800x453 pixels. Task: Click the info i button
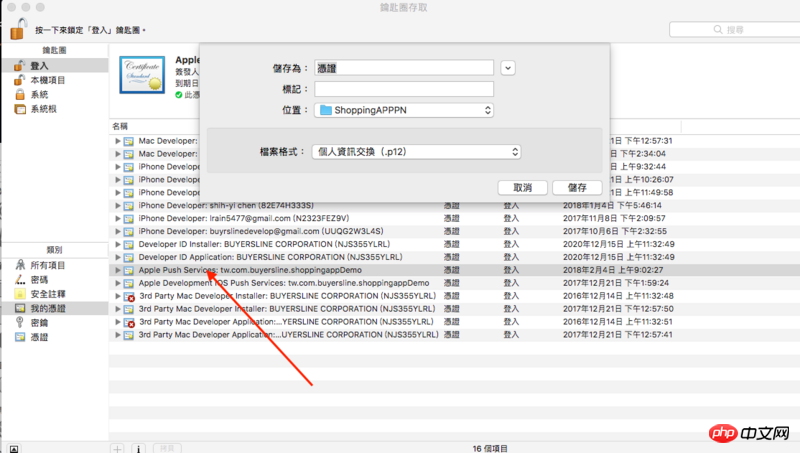point(139,448)
